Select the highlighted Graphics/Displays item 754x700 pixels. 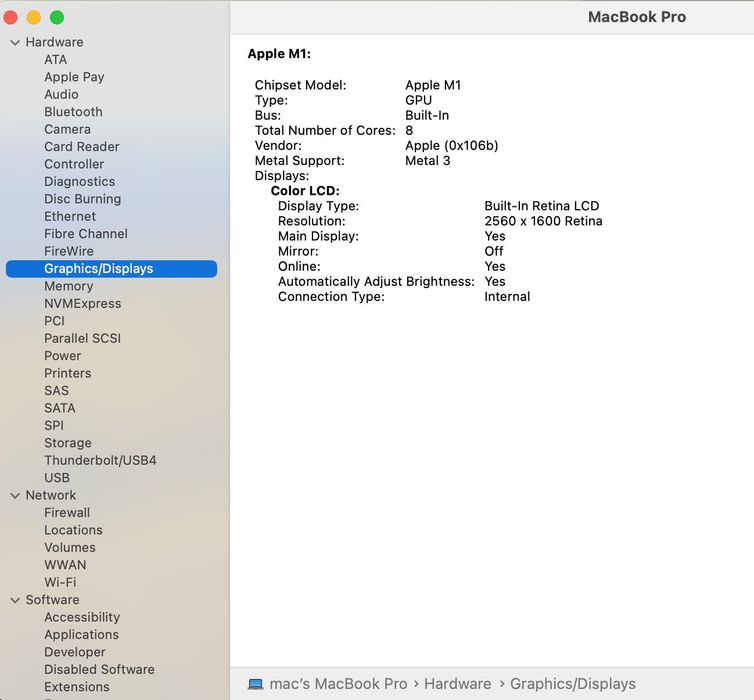[111, 269]
